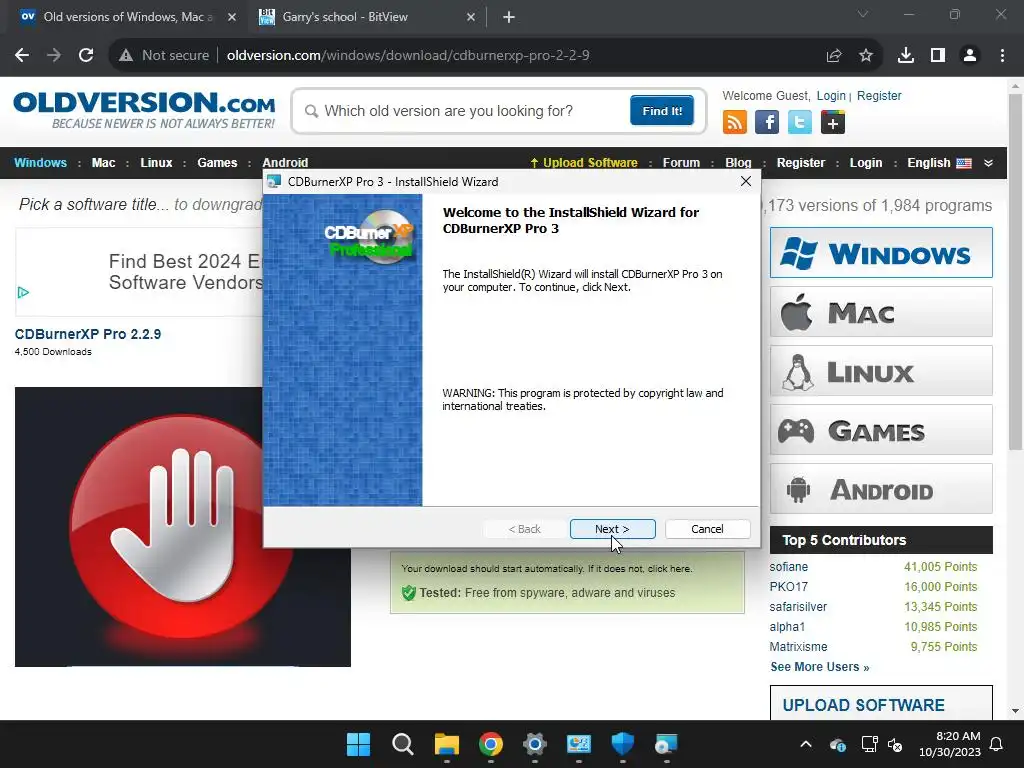This screenshot has height=768, width=1024.
Task: Click the Mac category banner
Action: click(881, 312)
